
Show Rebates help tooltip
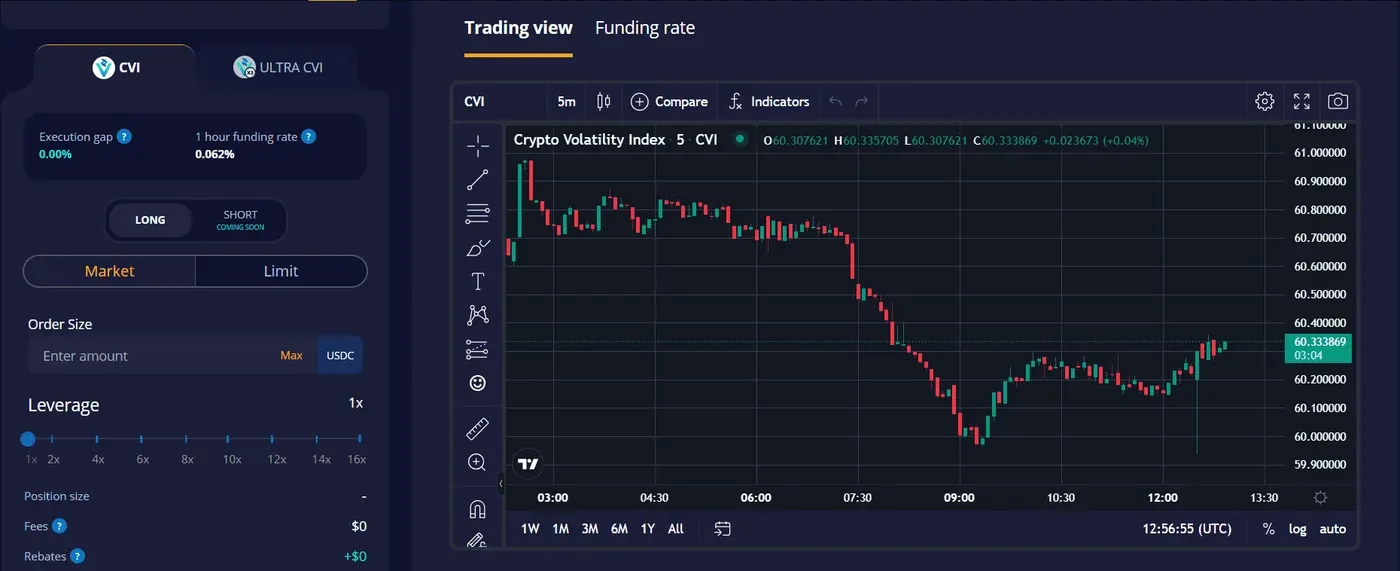pos(77,556)
